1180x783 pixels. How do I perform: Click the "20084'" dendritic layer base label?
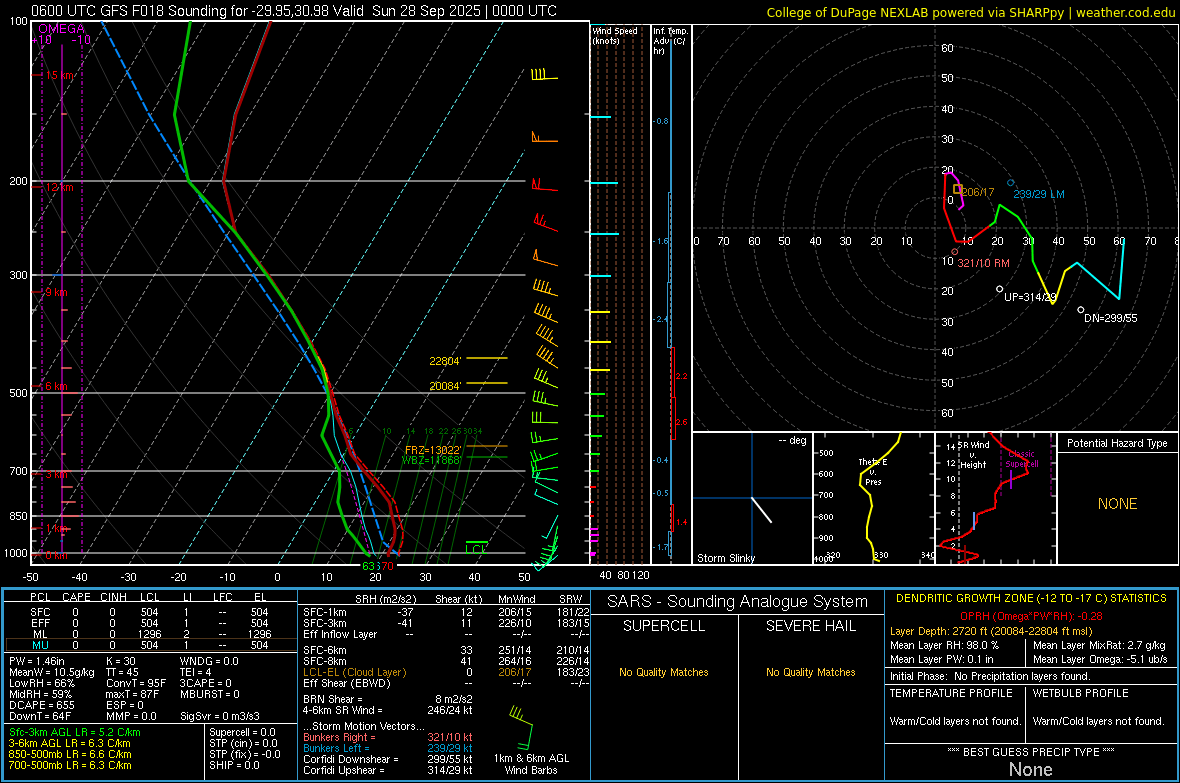tap(445, 385)
